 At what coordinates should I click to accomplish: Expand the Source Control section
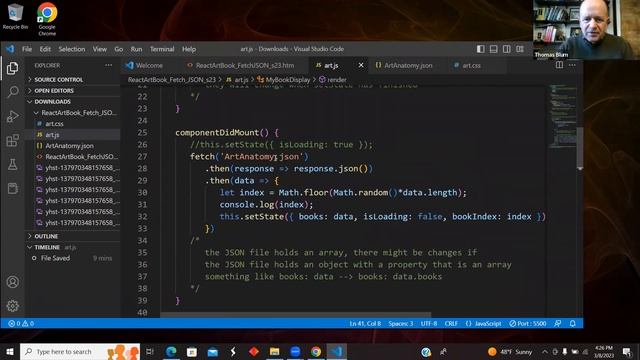tap(73, 80)
